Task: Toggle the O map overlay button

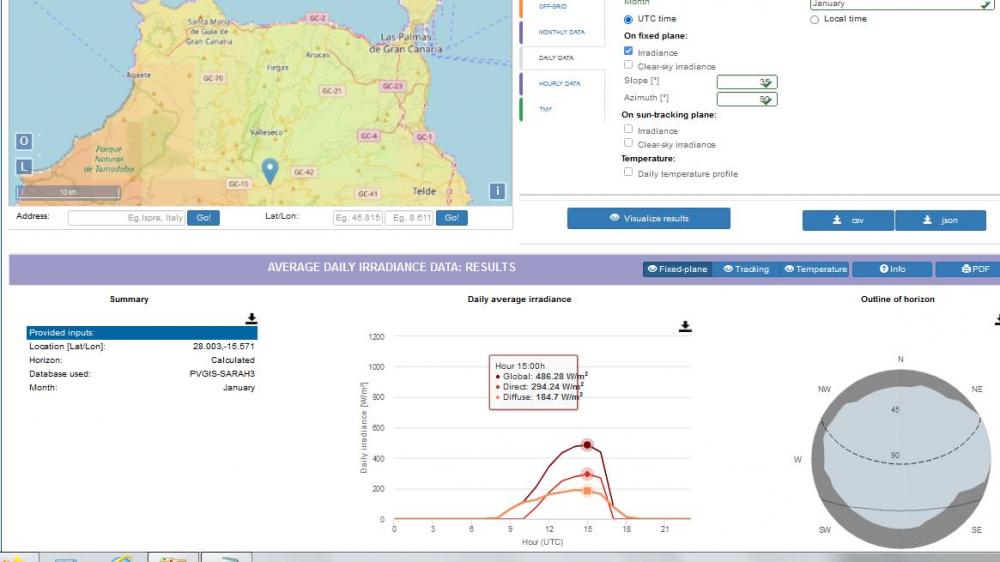Action: (24, 141)
